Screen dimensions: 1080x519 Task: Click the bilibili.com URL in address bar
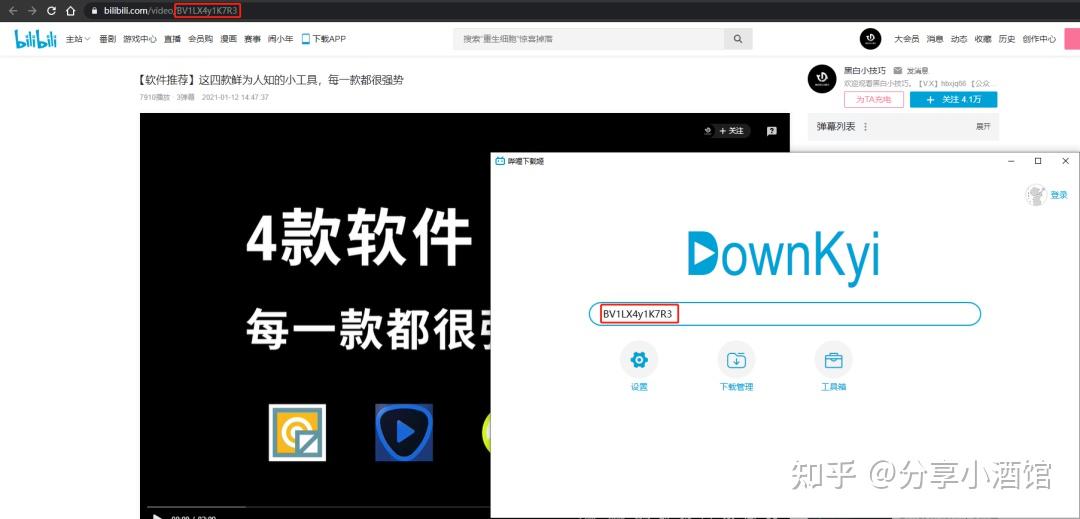172,11
